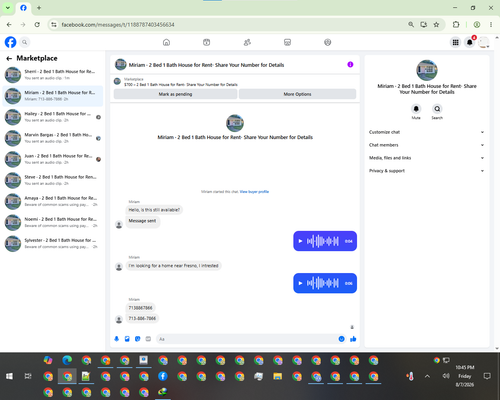Open the account profile avatar menu
The height and width of the screenshot is (400, 500).
pyautogui.click(x=484, y=42)
